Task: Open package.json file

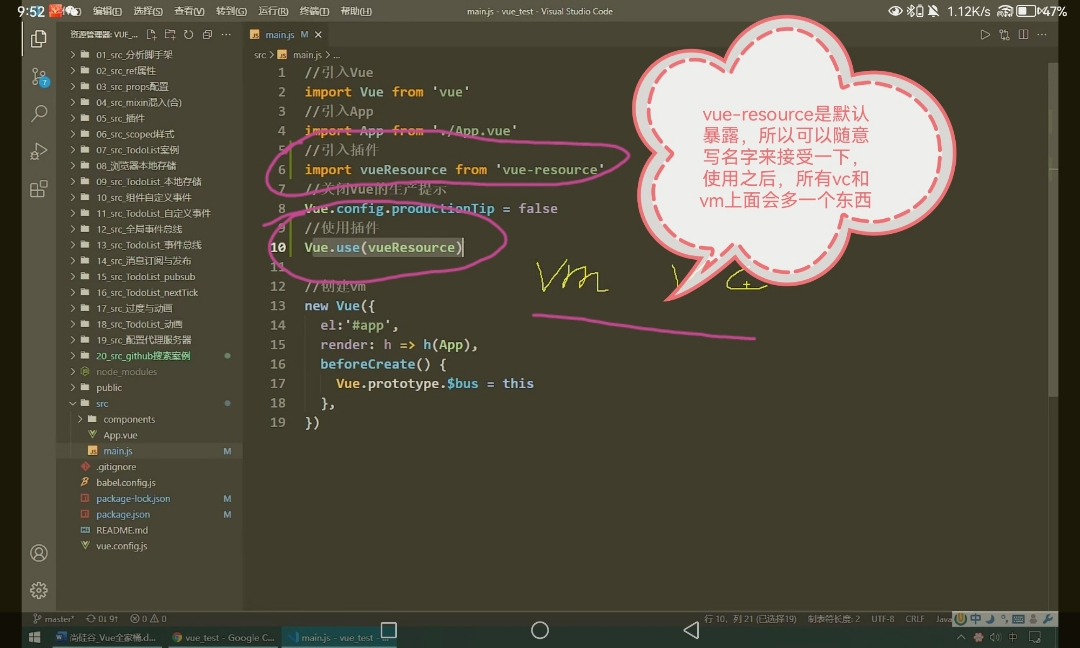Action: pos(149,514)
